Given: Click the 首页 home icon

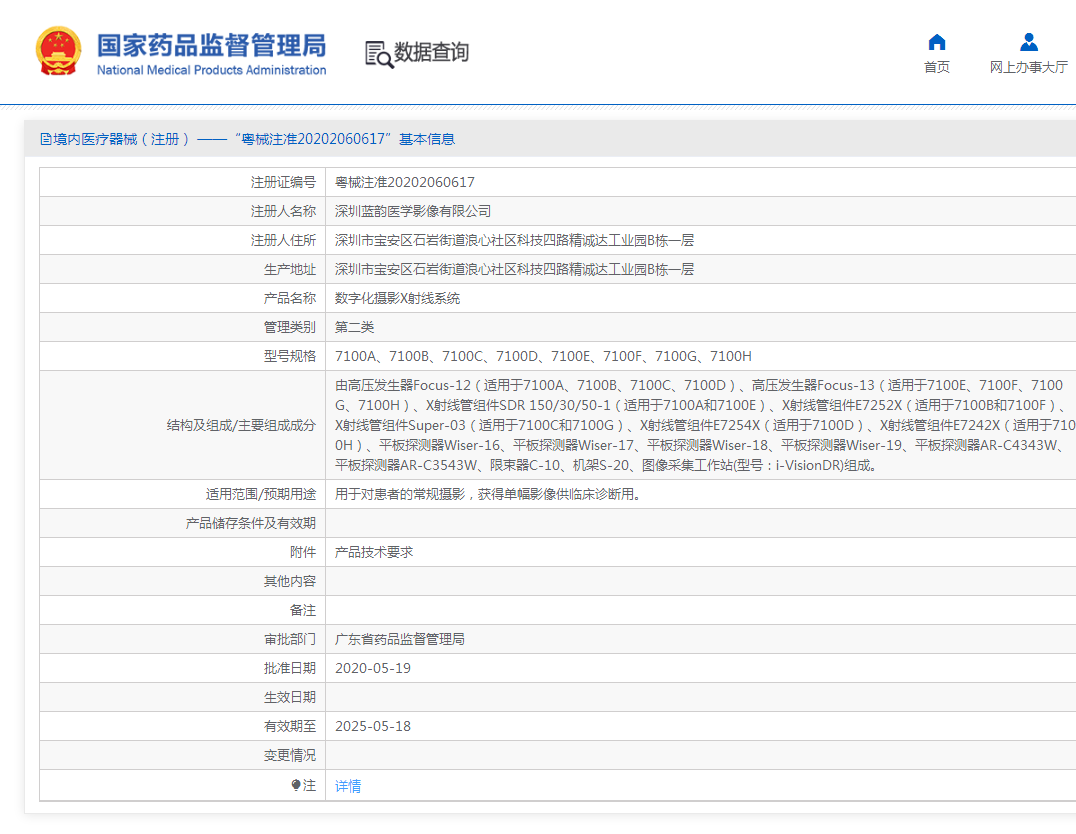Looking at the screenshot, I should click(937, 43).
